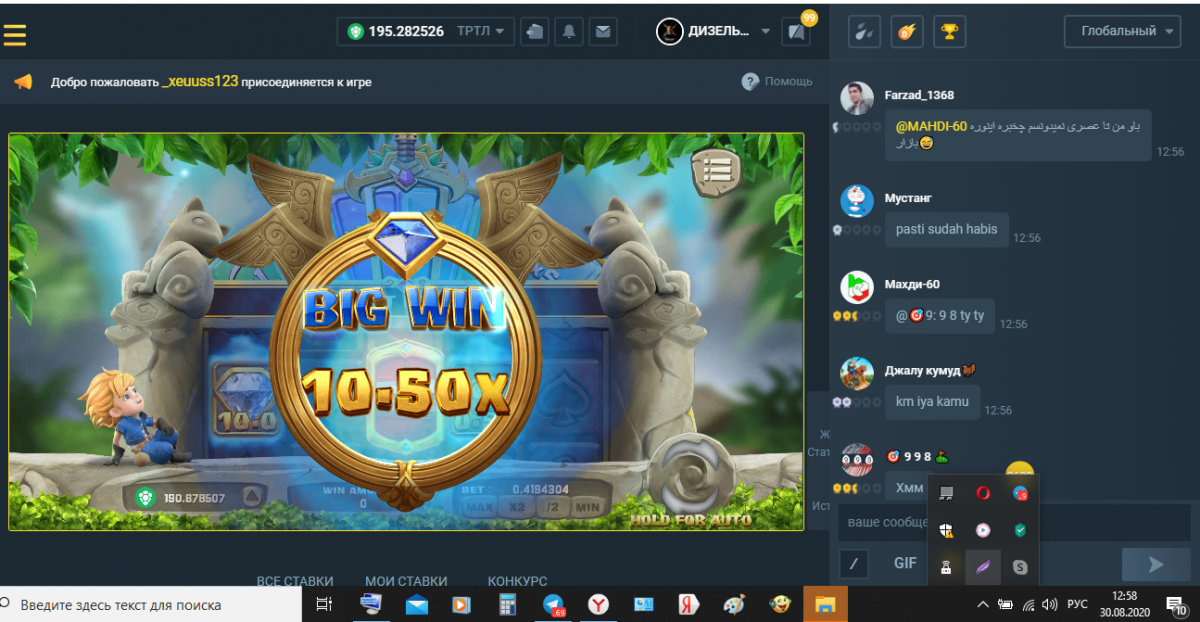Open the chat icon with 99 badge

tap(796, 31)
